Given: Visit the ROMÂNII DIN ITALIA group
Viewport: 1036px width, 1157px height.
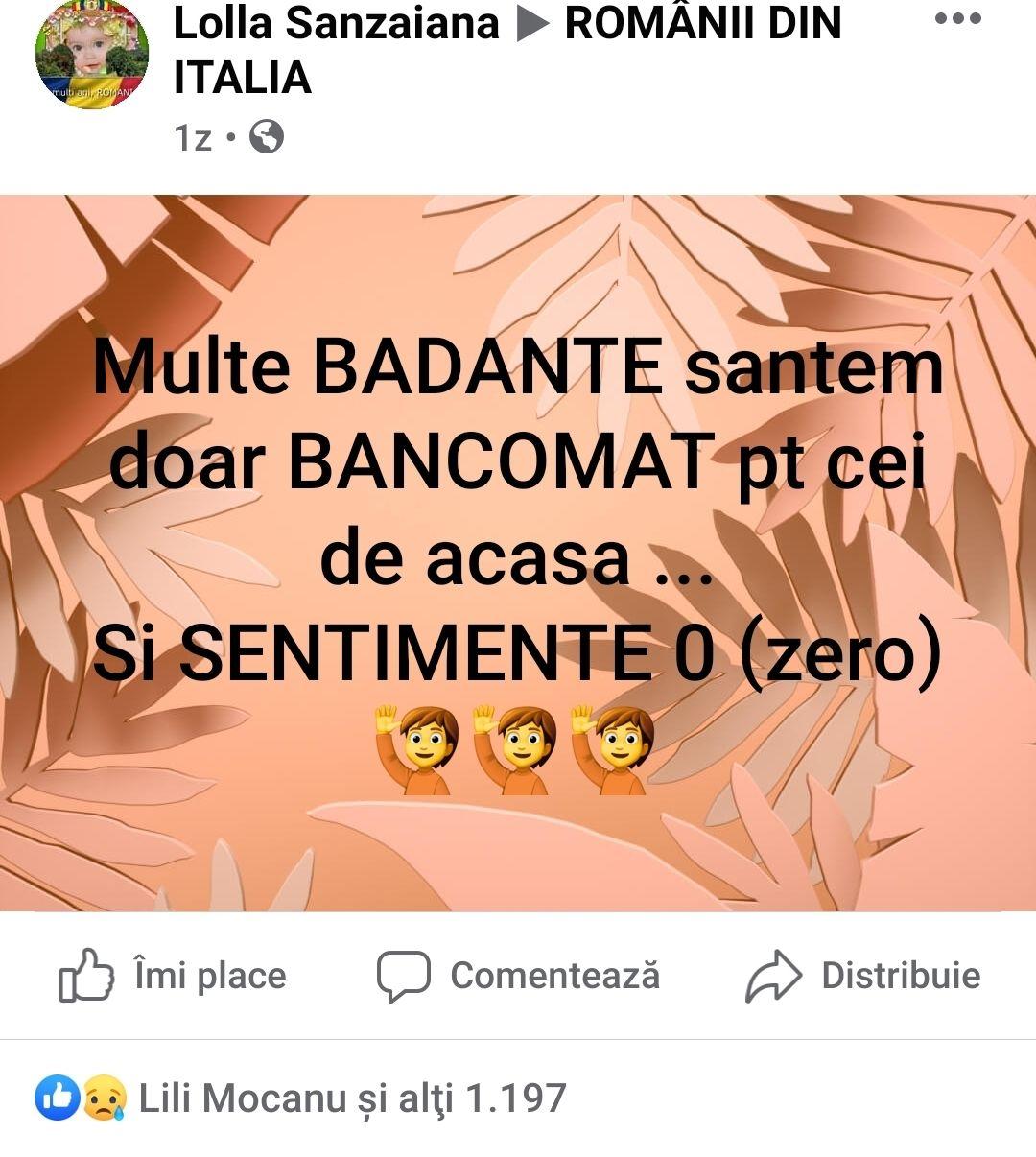Looking at the screenshot, I should click(x=507, y=50).
